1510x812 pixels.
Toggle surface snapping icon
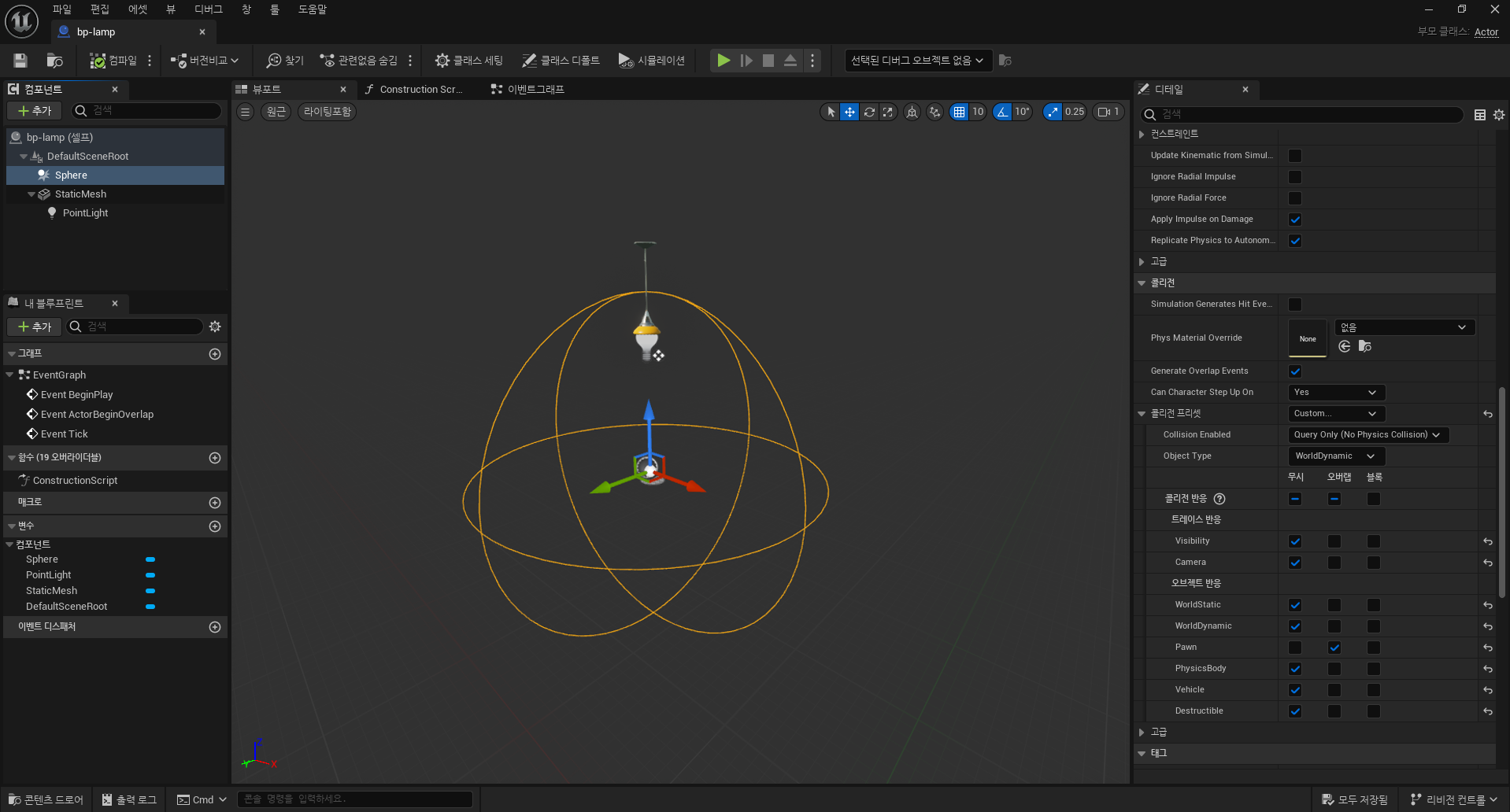click(x=934, y=112)
